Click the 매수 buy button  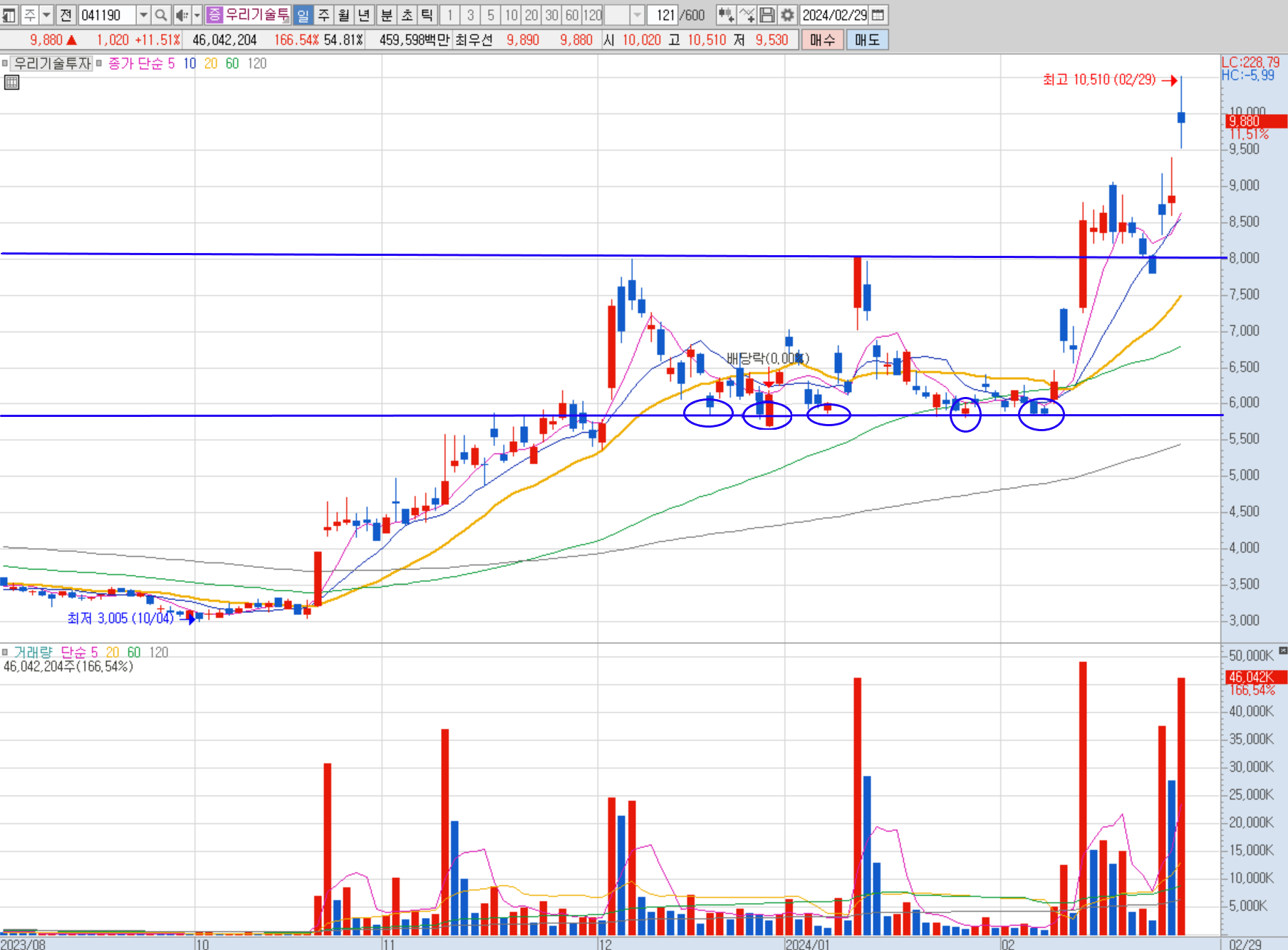tap(822, 40)
